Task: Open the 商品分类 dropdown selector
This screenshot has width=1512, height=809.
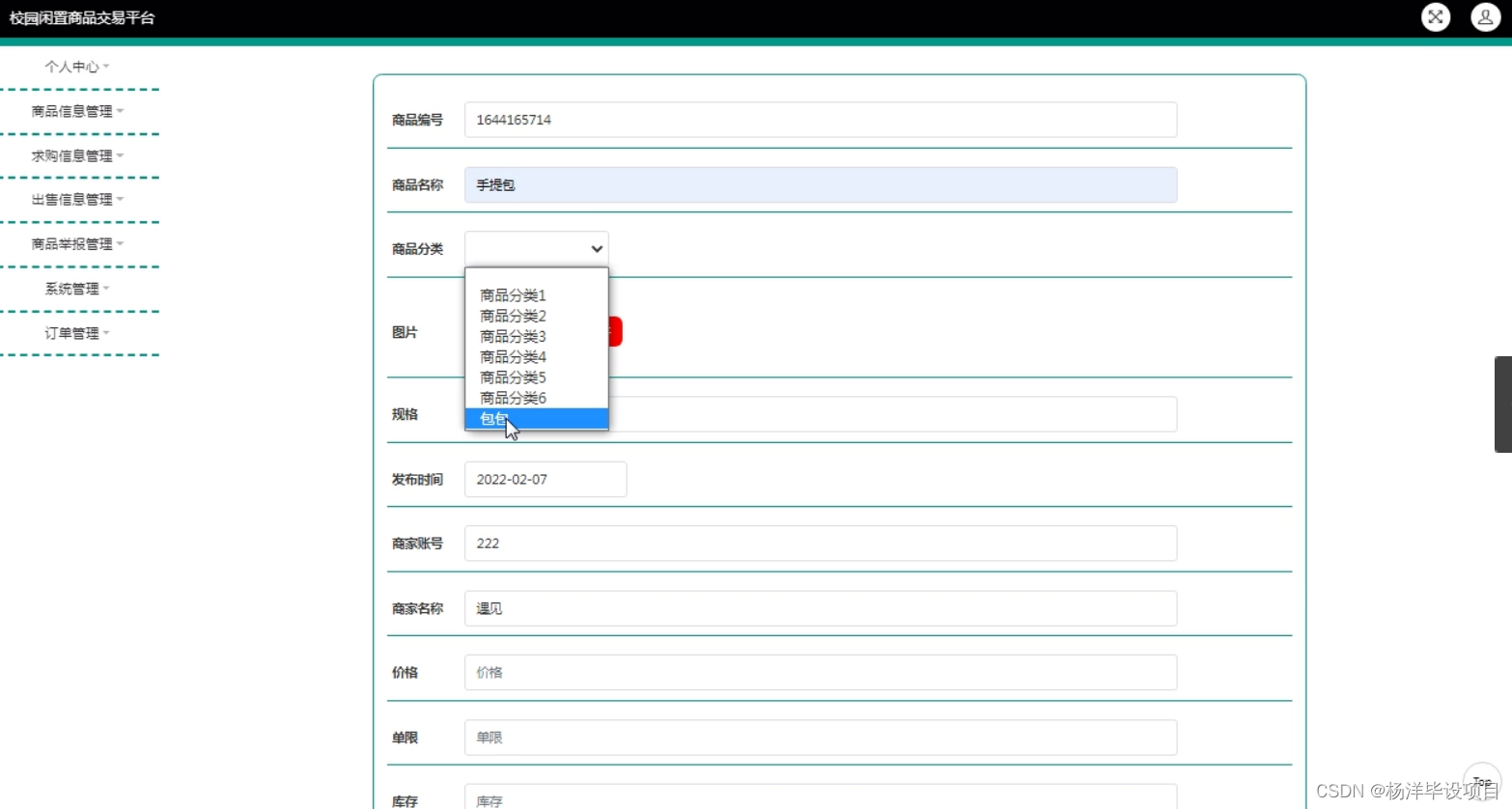Action: point(536,248)
